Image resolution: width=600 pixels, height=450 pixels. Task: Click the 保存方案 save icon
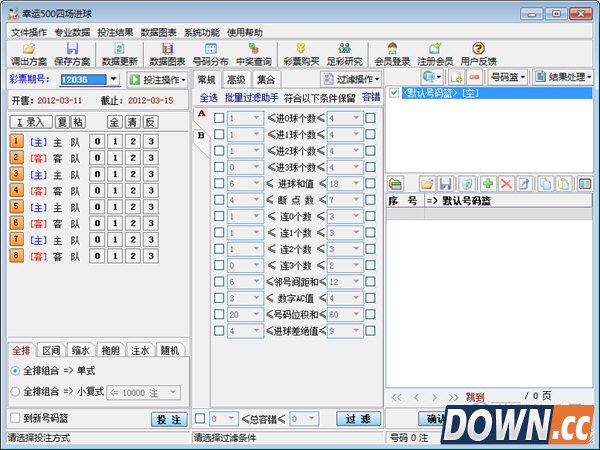coord(72,54)
